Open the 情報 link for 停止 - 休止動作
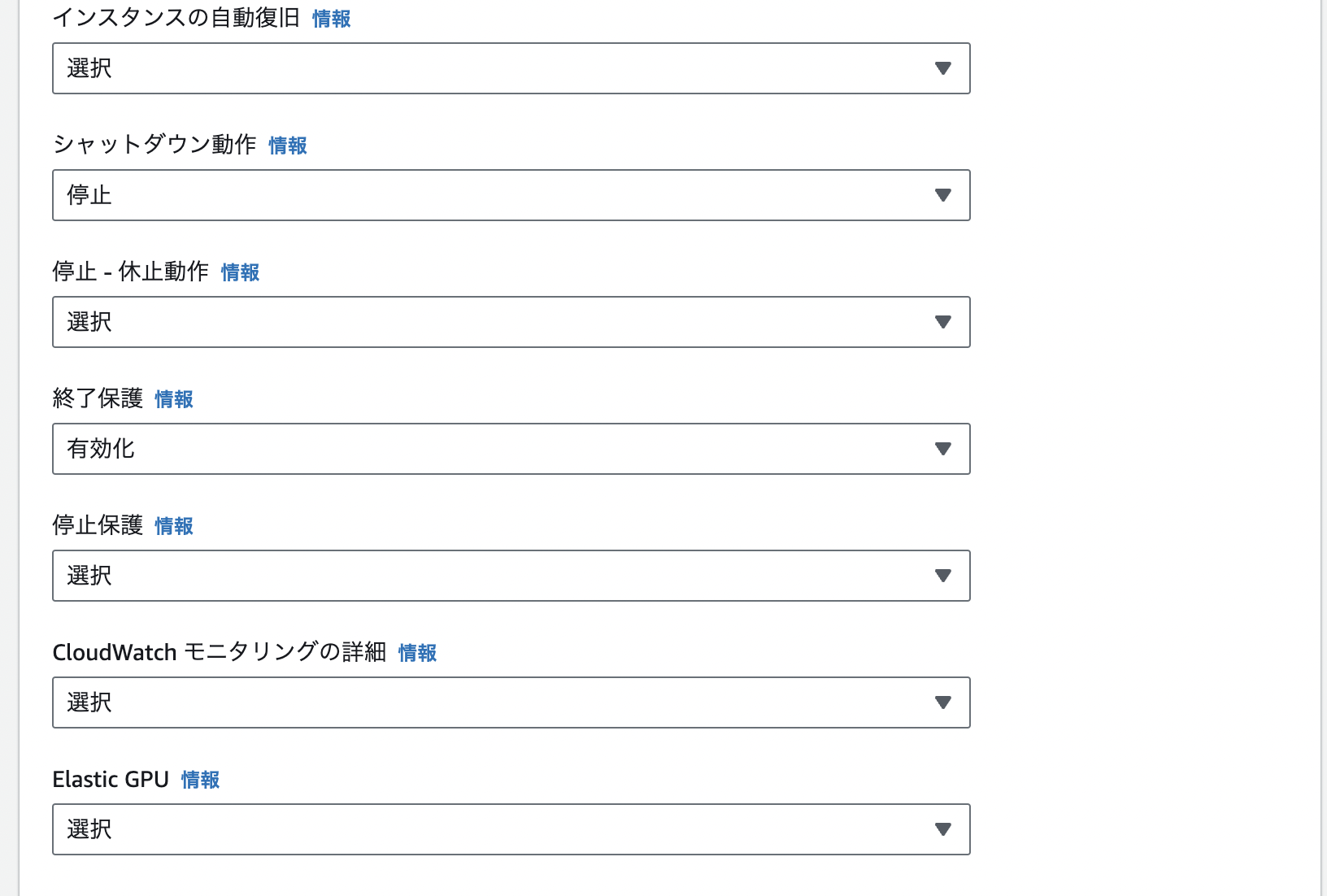The width and height of the screenshot is (1327, 896). [240, 272]
